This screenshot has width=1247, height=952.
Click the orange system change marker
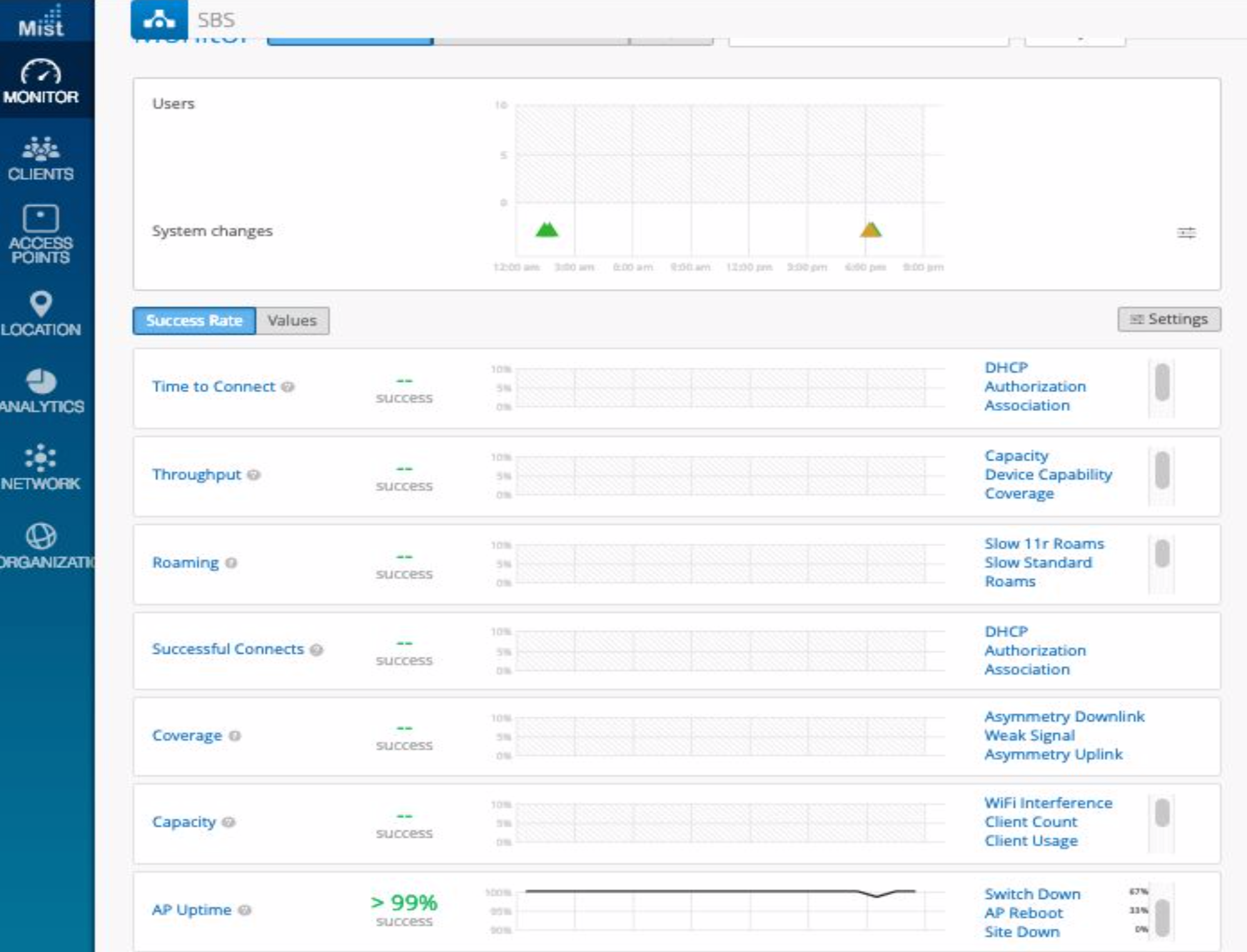pos(870,230)
